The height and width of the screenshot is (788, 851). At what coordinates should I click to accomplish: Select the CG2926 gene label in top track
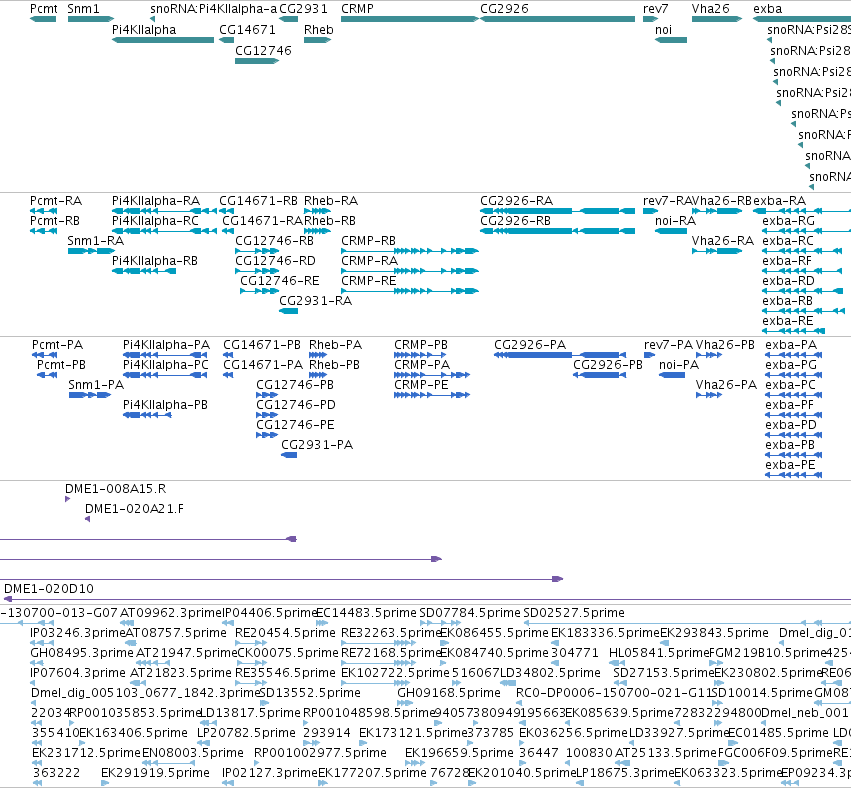pyautogui.click(x=504, y=9)
